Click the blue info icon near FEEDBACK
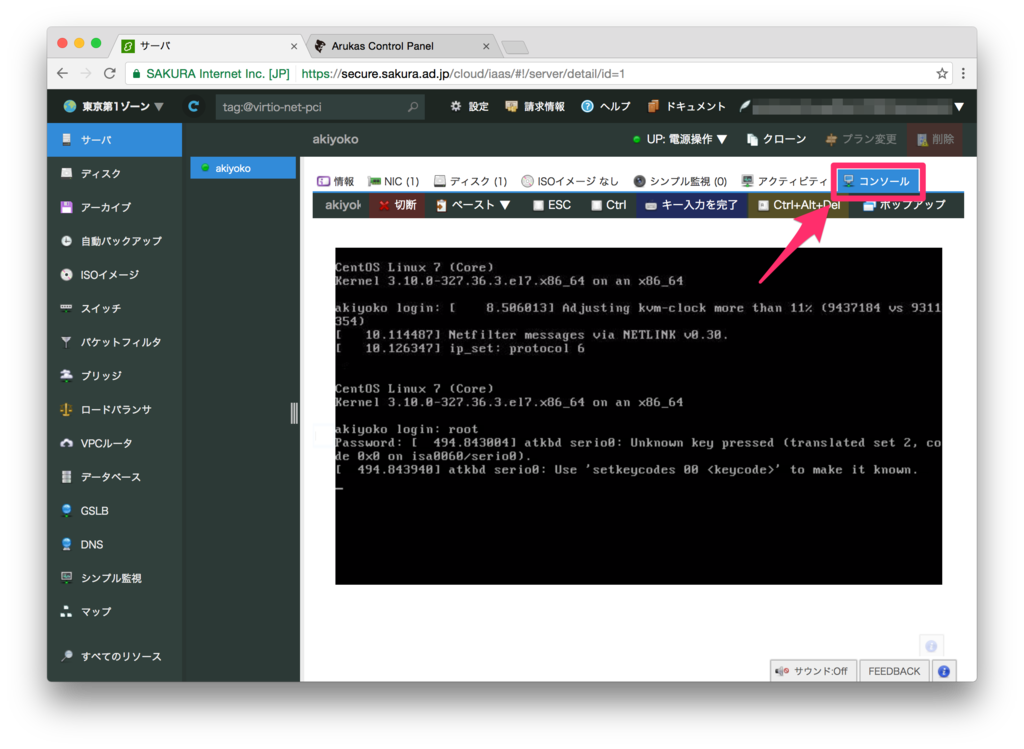1024x749 pixels. [x=944, y=671]
